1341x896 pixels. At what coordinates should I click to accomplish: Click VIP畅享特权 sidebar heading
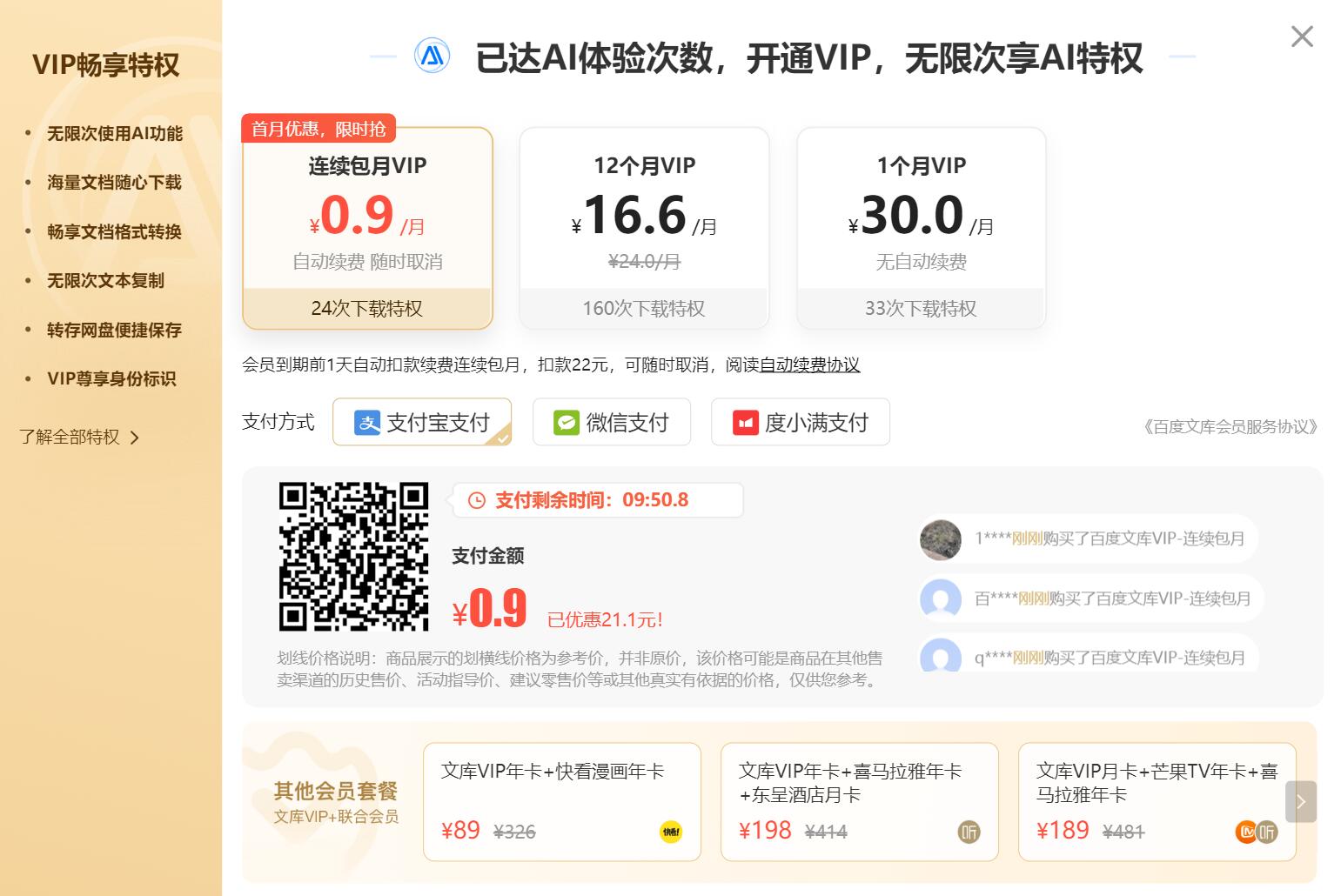click(105, 64)
